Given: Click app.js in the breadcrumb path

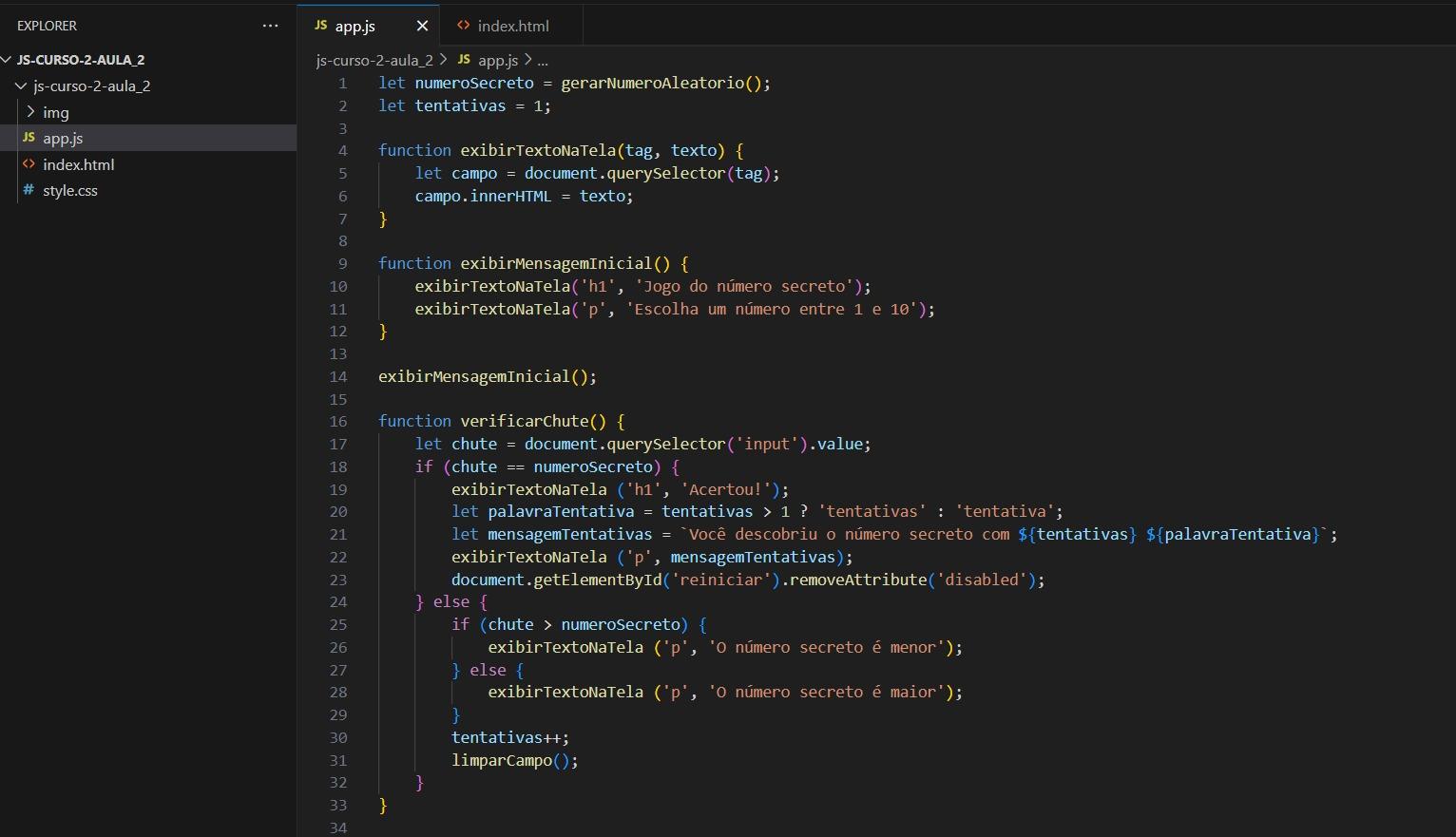Looking at the screenshot, I should coord(497,60).
